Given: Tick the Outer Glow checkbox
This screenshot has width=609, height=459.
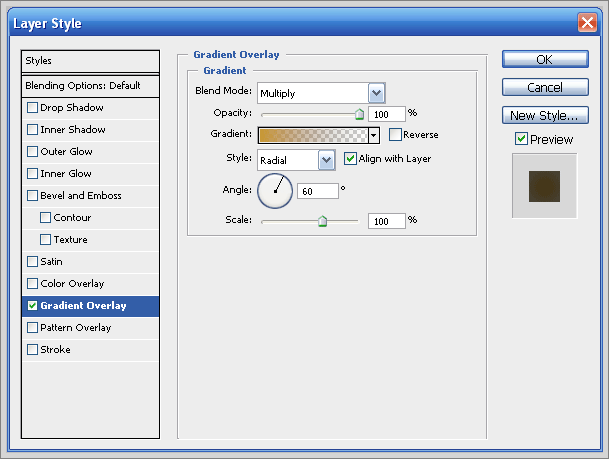Looking at the screenshot, I should coord(32,151).
